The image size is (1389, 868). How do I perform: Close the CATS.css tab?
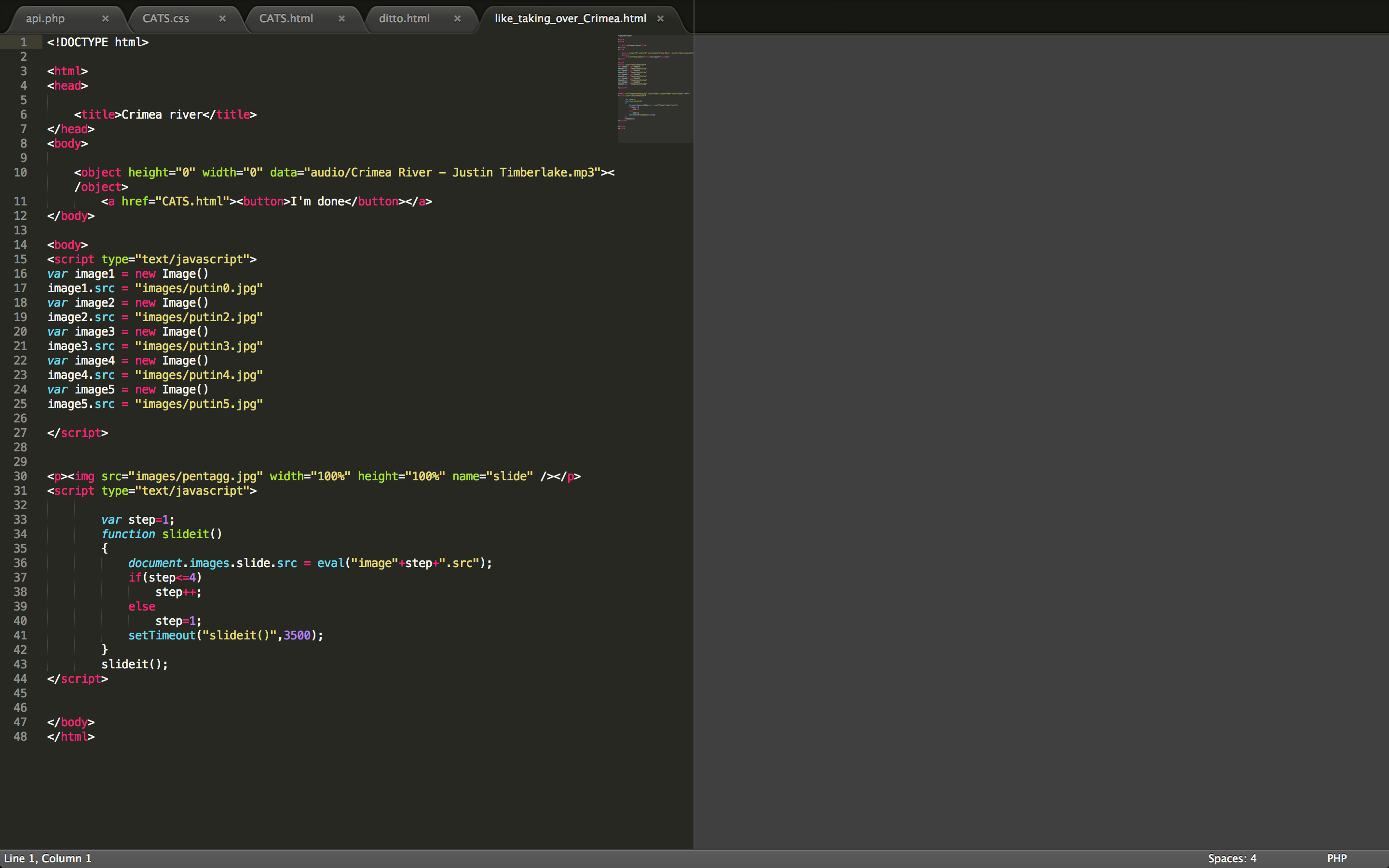click(x=222, y=18)
